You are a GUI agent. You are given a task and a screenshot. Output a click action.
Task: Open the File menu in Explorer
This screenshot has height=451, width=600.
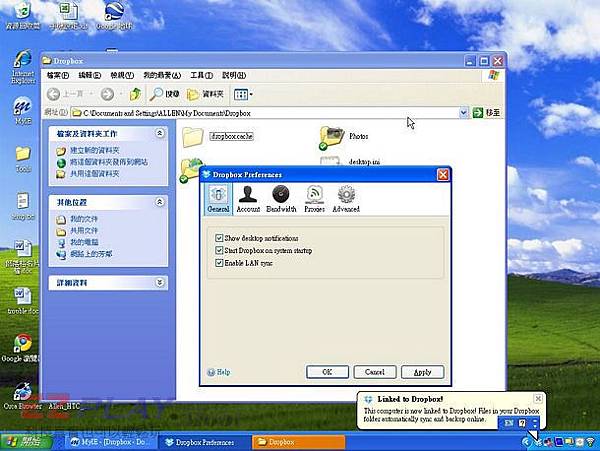tap(58, 75)
